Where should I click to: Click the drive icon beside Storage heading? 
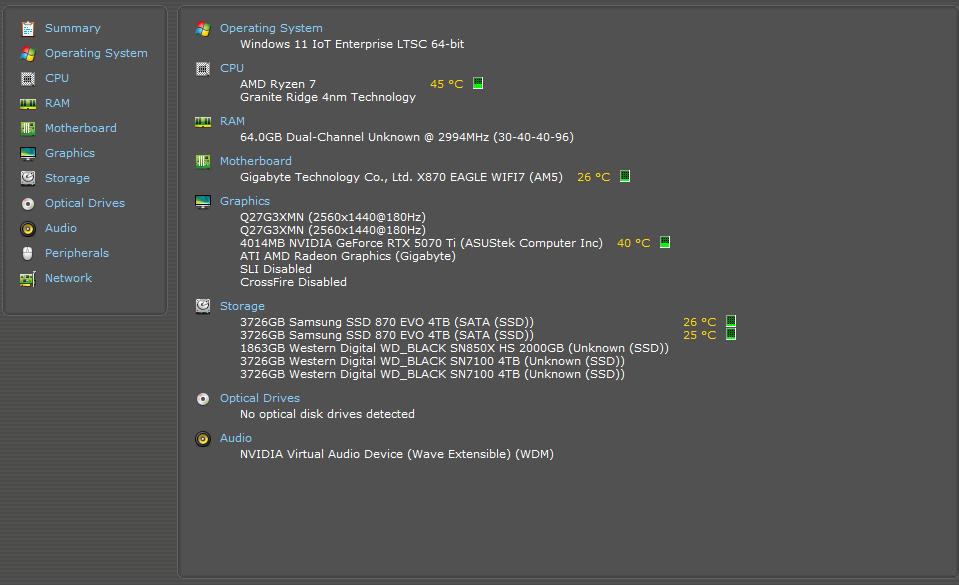203,306
